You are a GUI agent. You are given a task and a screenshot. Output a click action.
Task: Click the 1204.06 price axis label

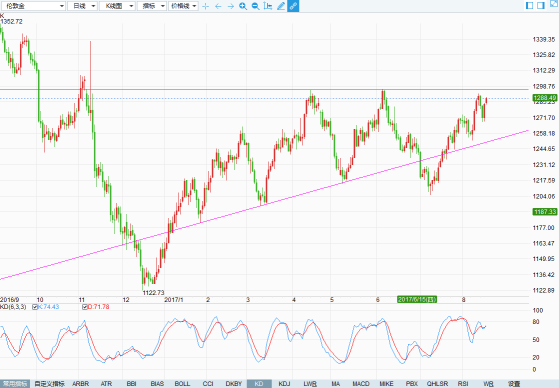544,196
